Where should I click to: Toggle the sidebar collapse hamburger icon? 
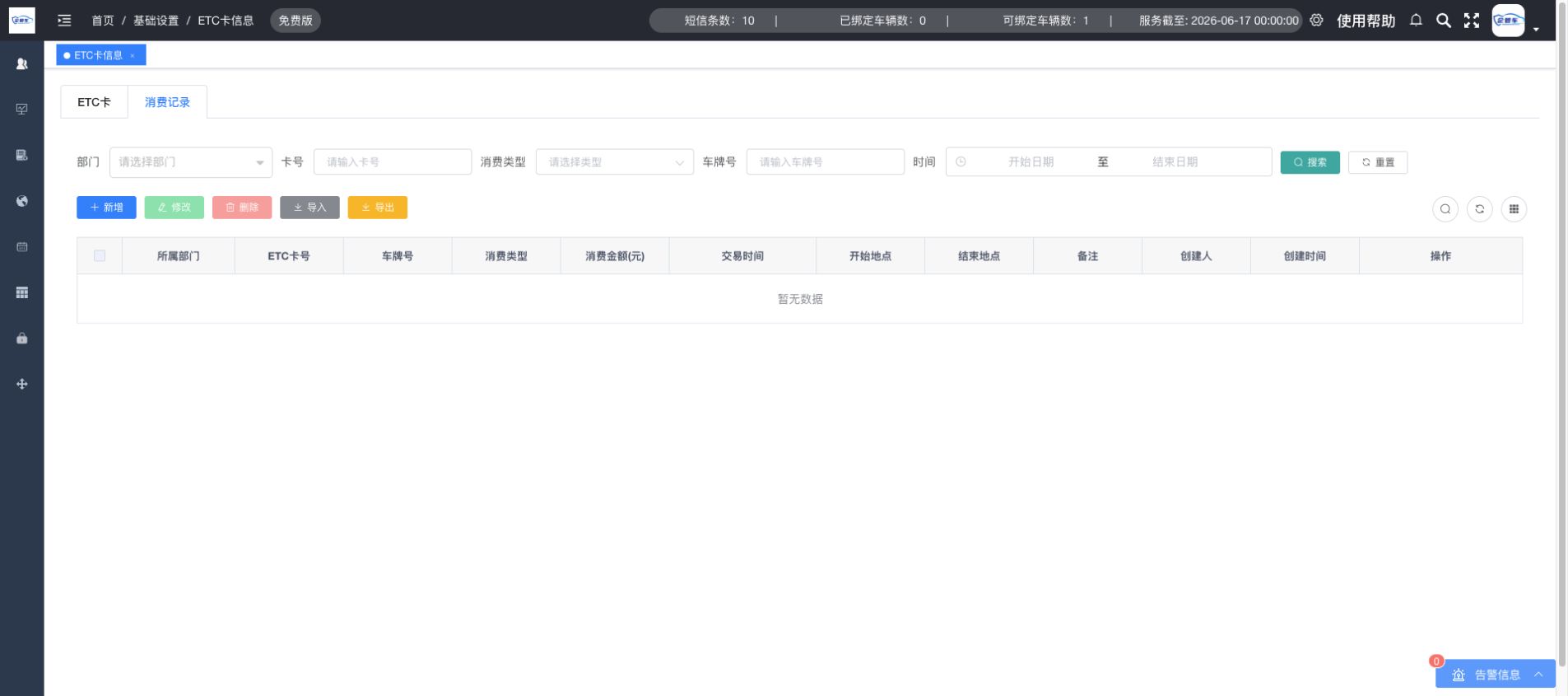point(64,21)
